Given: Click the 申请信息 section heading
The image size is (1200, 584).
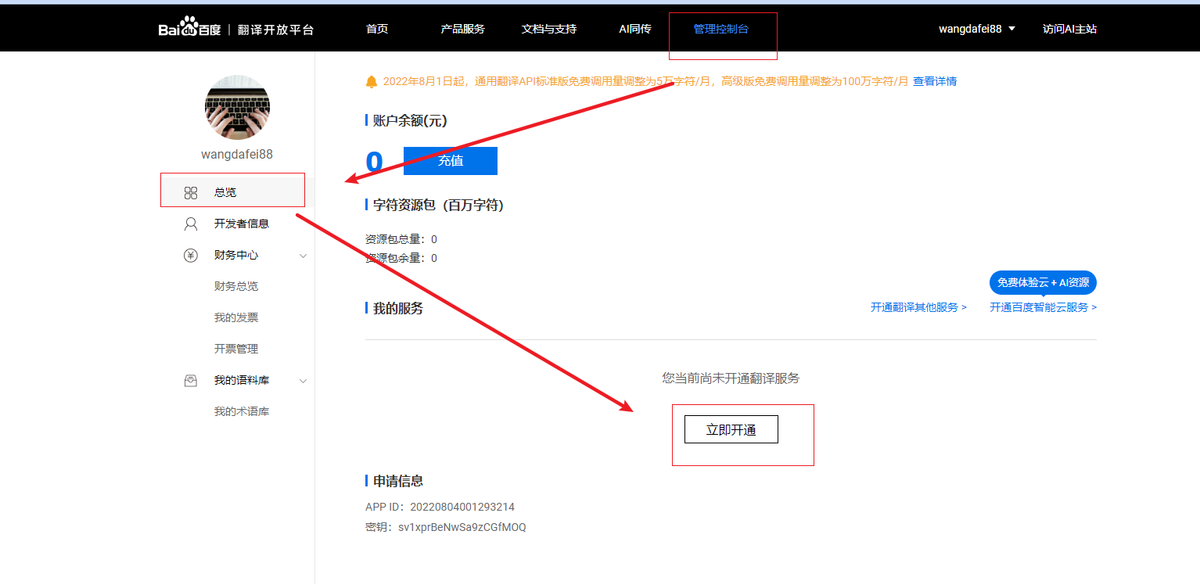Looking at the screenshot, I should point(398,481).
